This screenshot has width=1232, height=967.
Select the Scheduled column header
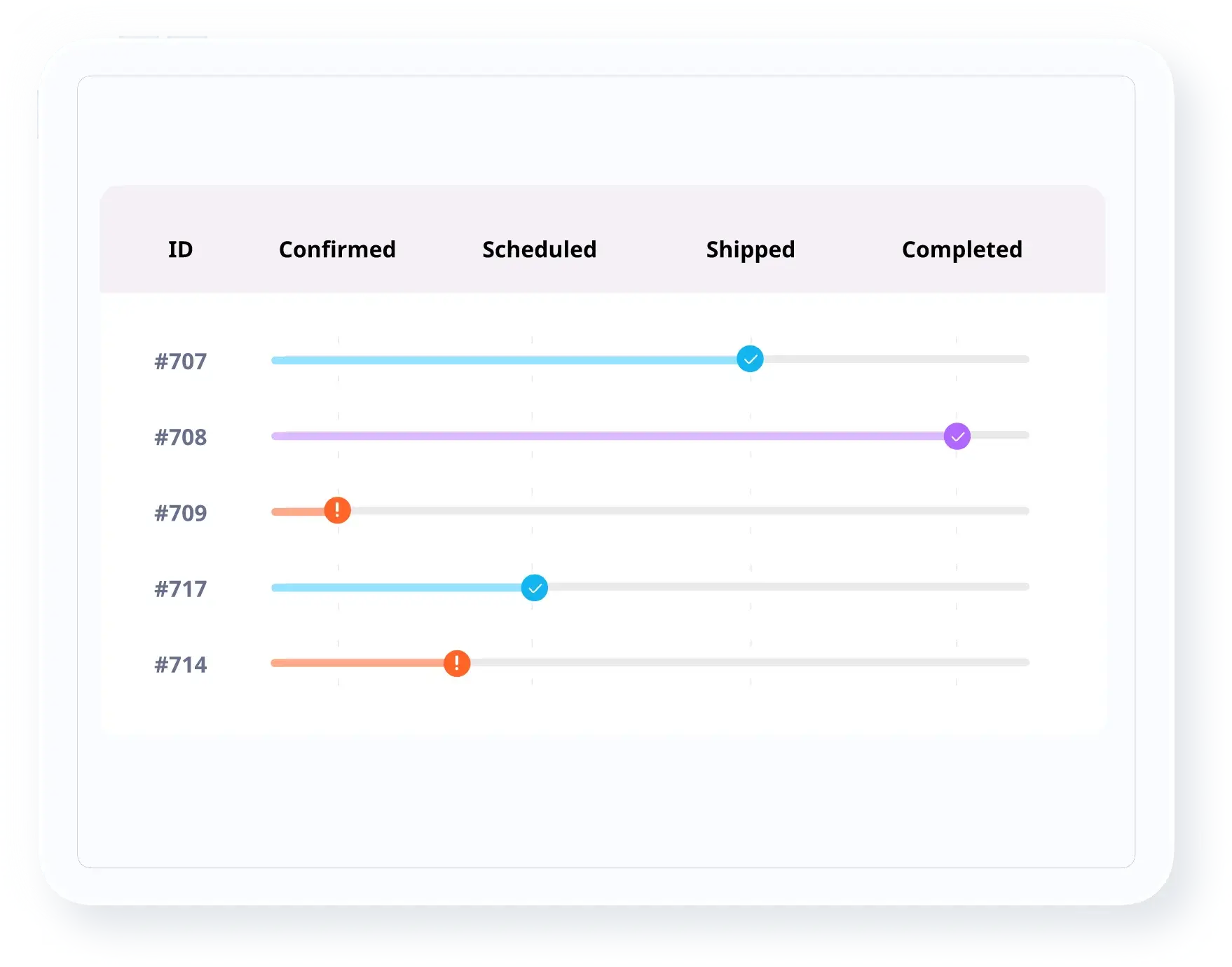pyautogui.click(x=539, y=249)
